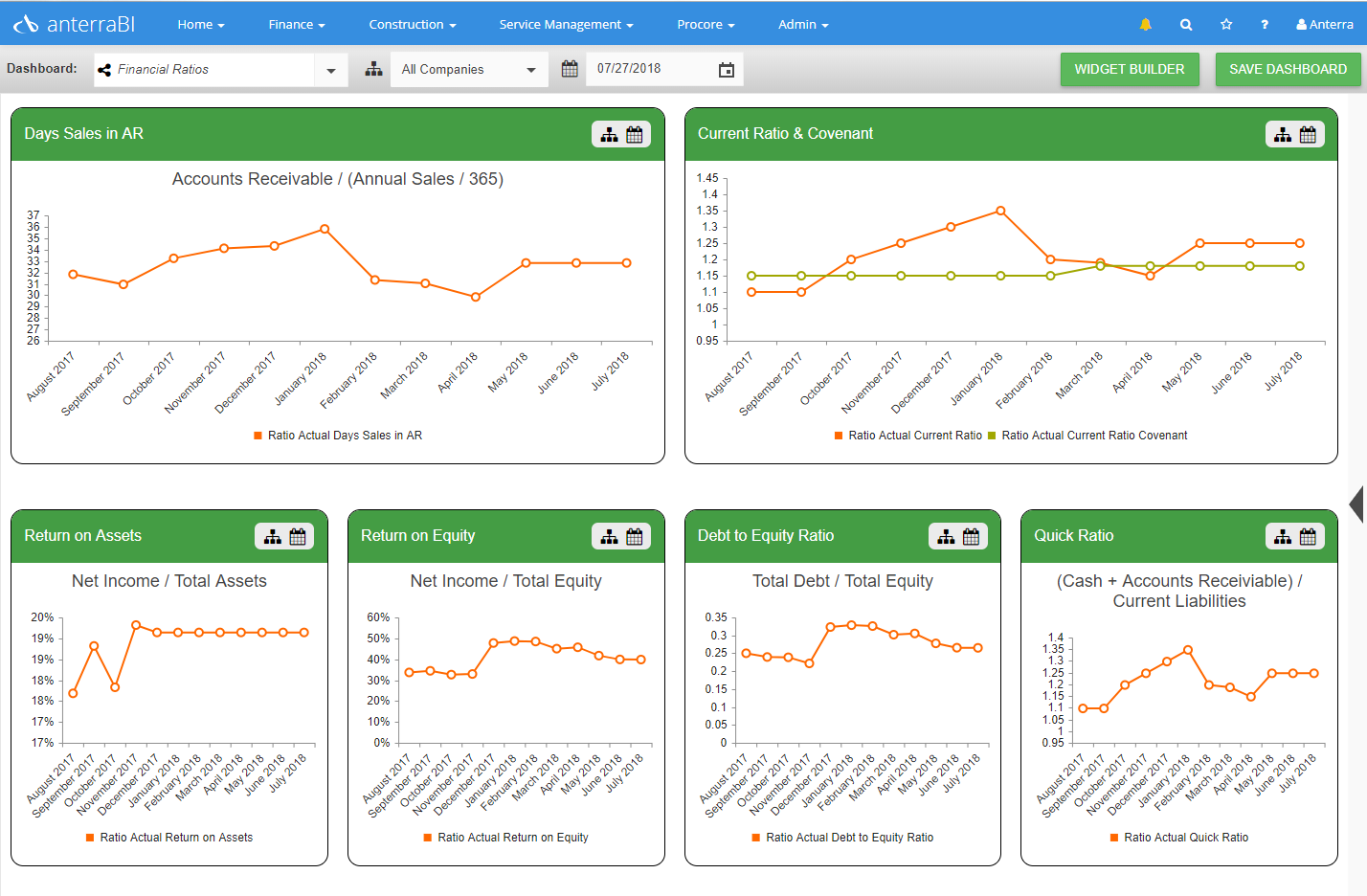Click April 2018 low point in Days Sales chart
The height and width of the screenshot is (896, 1367).
(476, 297)
